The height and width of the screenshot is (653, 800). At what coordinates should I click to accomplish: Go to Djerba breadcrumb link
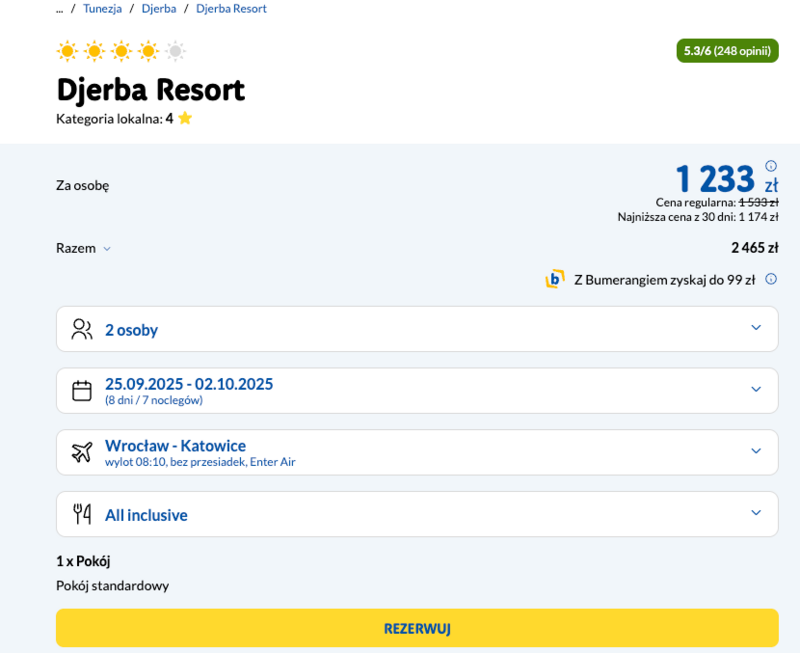[x=159, y=9]
